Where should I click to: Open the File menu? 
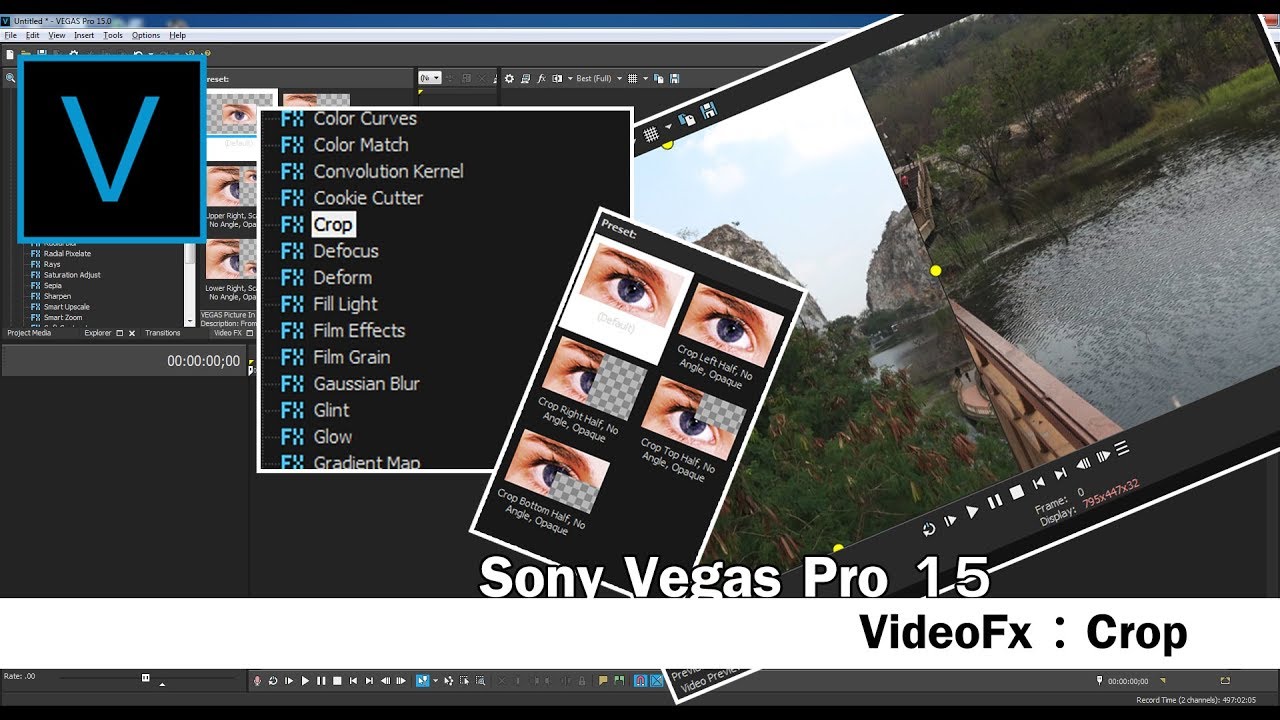pyautogui.click(x=11, y=35)
